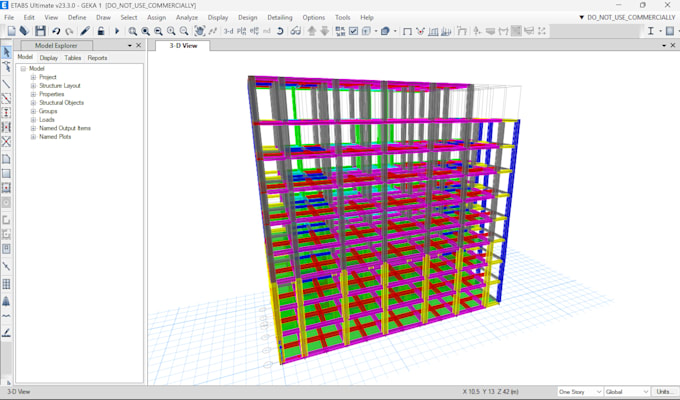
Task: Click the draw floor polygon tool
Action: tap(7, 159)
